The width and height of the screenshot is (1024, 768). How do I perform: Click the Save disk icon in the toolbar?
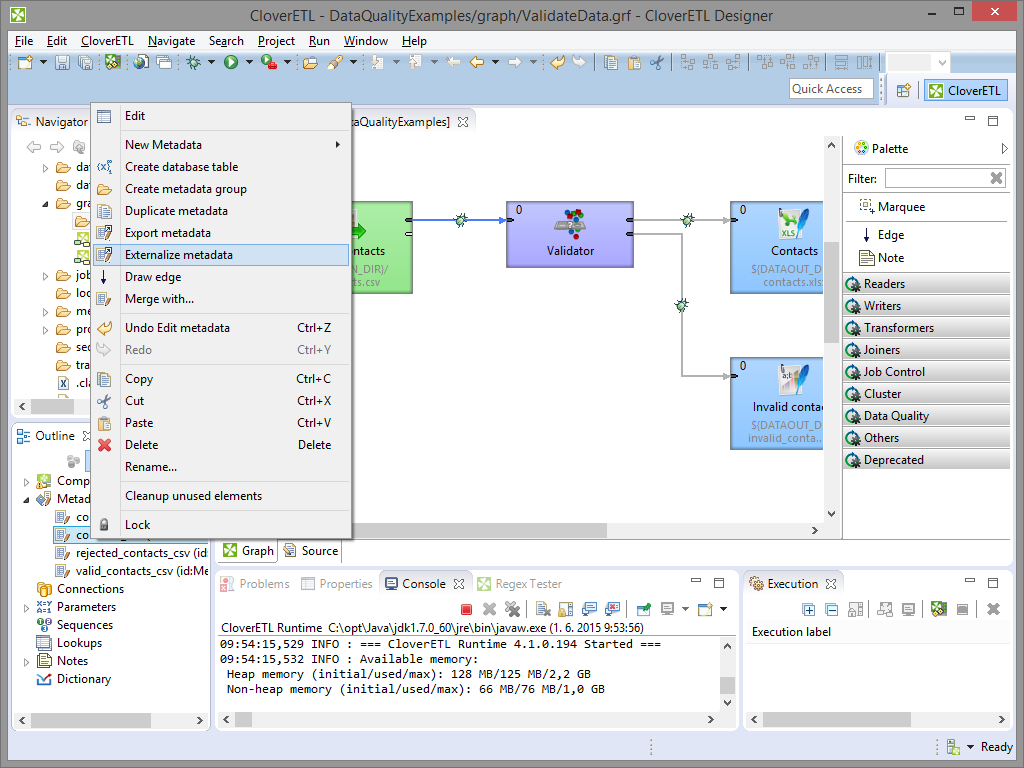[x=62, y=63]
